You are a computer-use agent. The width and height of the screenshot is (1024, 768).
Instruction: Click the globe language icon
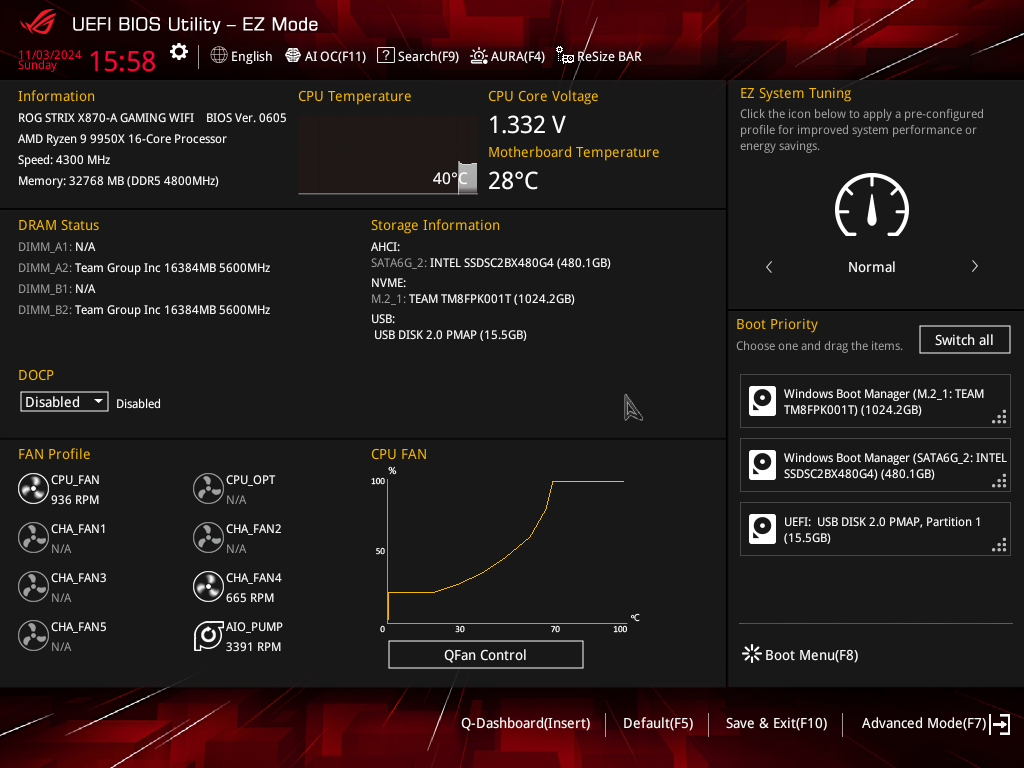click(219, 56)
